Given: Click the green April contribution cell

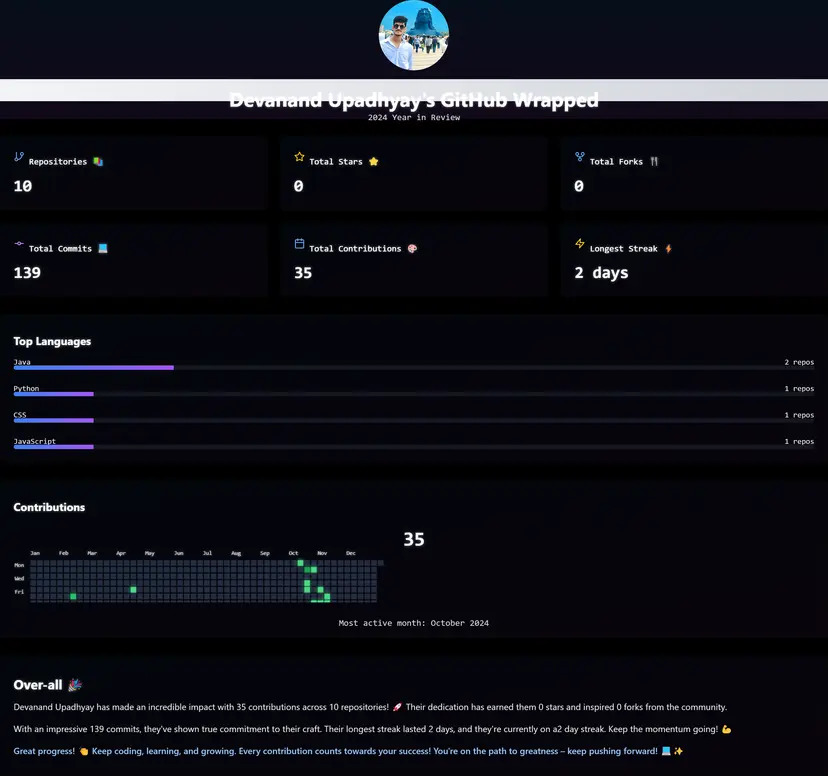Looking at the screenshot, I should pos(133,590).
